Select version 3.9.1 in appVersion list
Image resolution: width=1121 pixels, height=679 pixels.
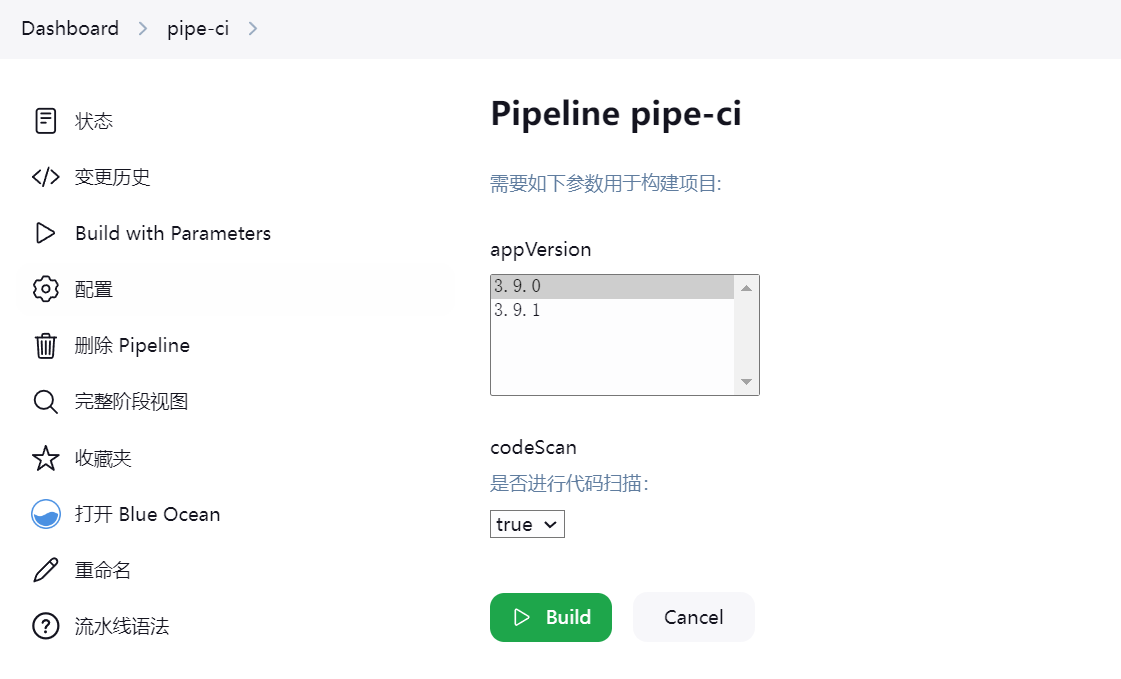(613, 310)
